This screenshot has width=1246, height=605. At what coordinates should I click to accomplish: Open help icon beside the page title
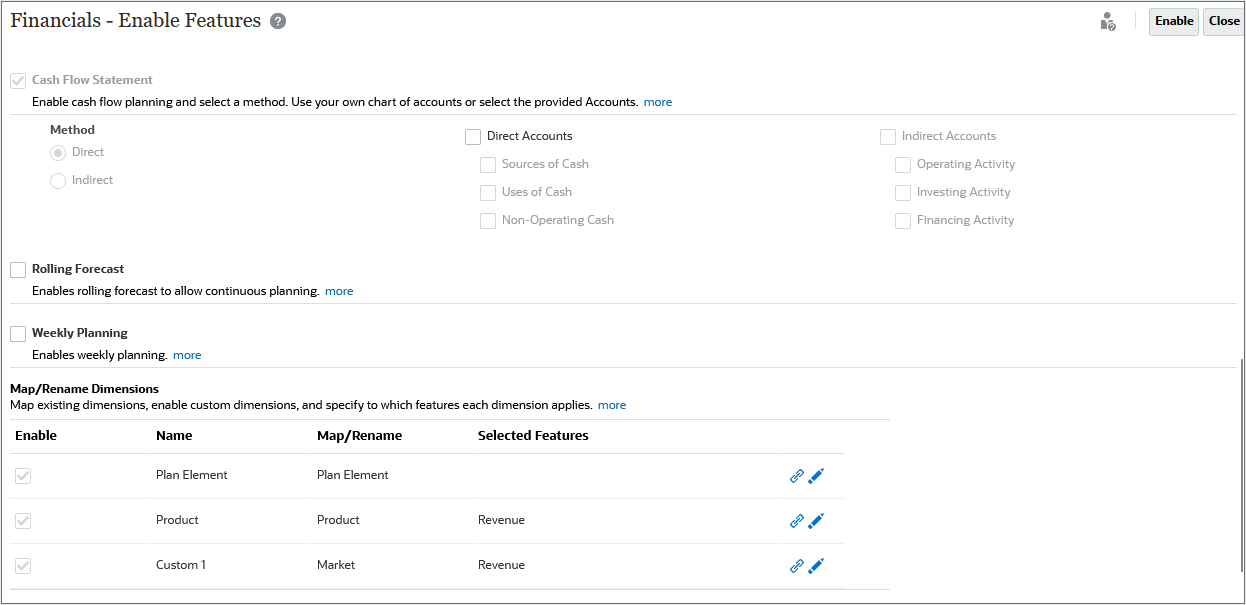point(277,20)
